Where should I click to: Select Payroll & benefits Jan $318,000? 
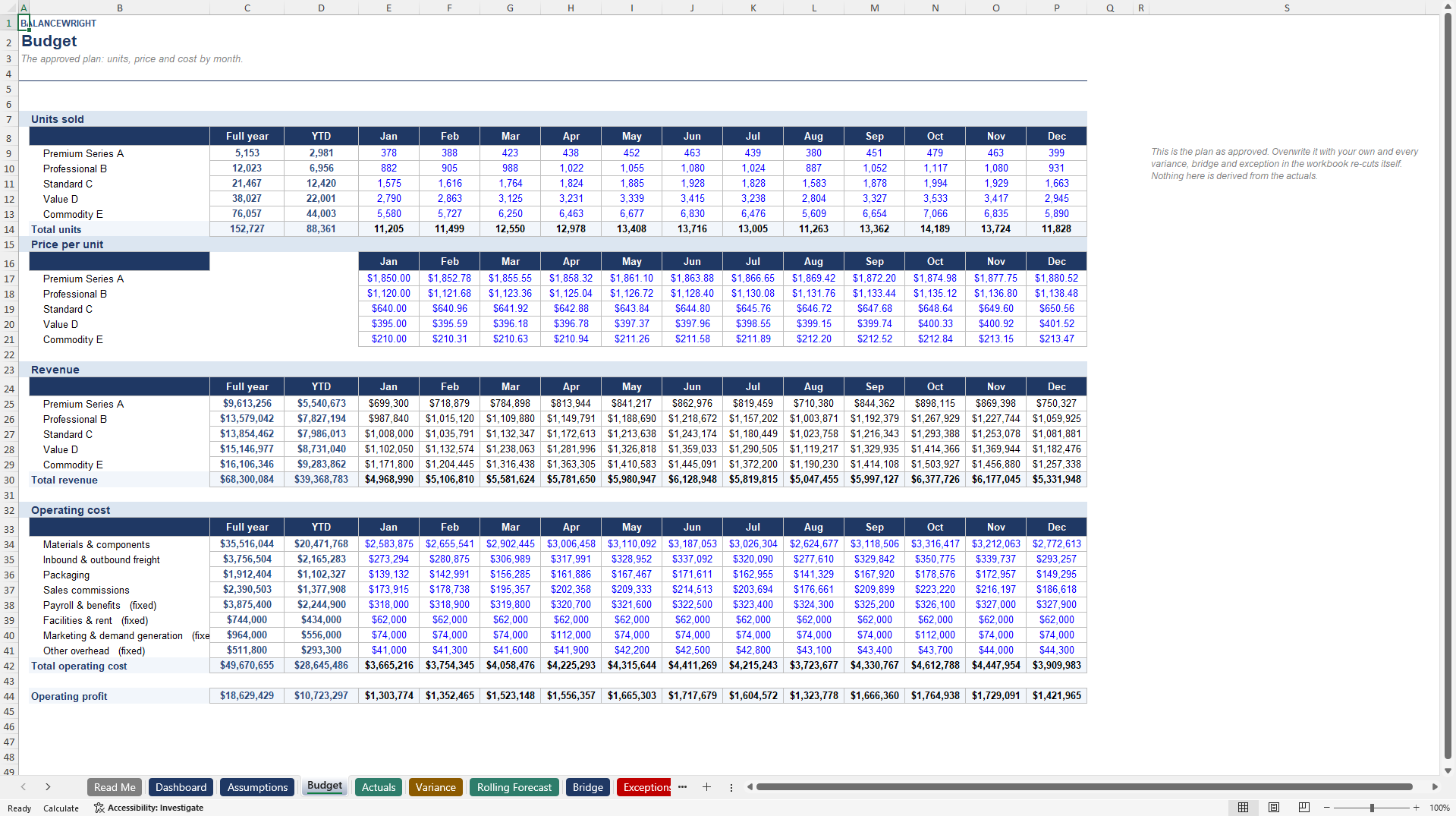388,604
